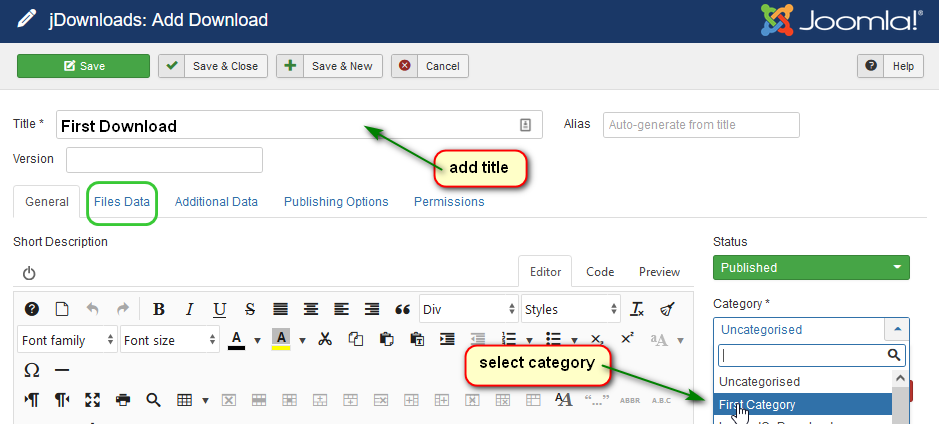Apply yellow background color swatch
Image resolution: width=939 pixels, height=424 pixels.
coord(281,340)
